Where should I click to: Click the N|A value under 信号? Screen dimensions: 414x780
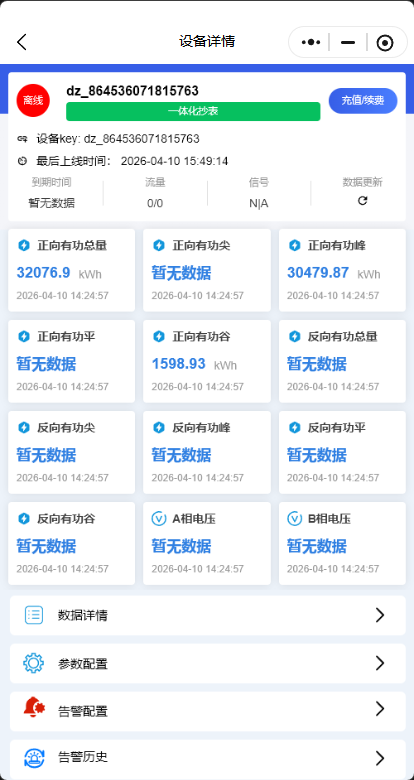(259, 203)
